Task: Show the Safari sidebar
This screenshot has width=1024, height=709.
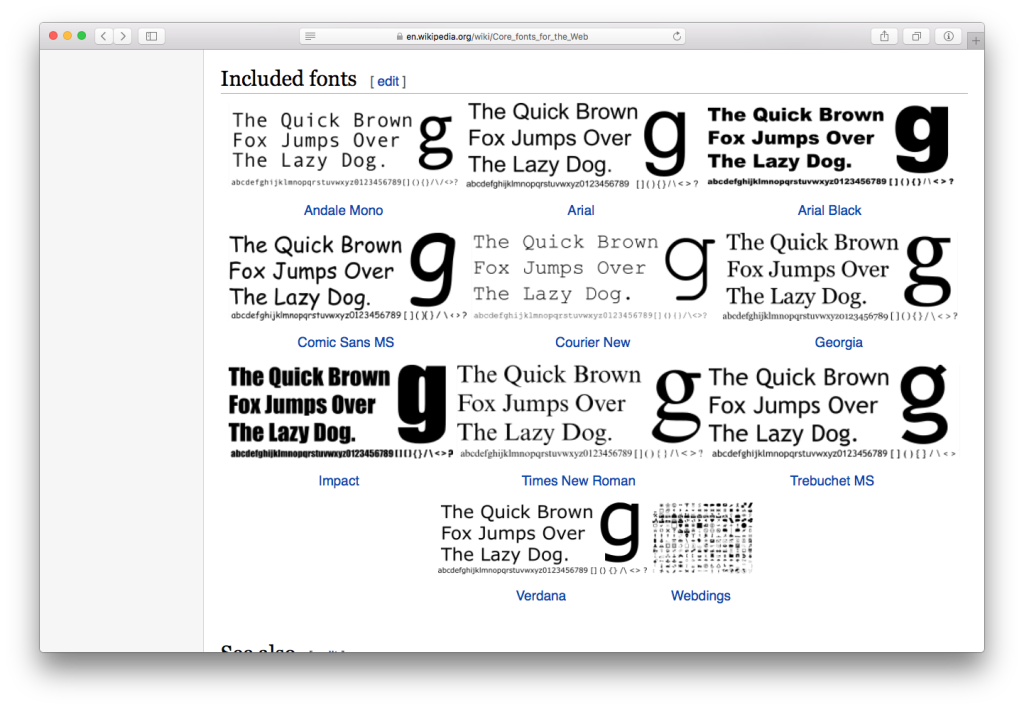Action: click(x=152, y=36)
